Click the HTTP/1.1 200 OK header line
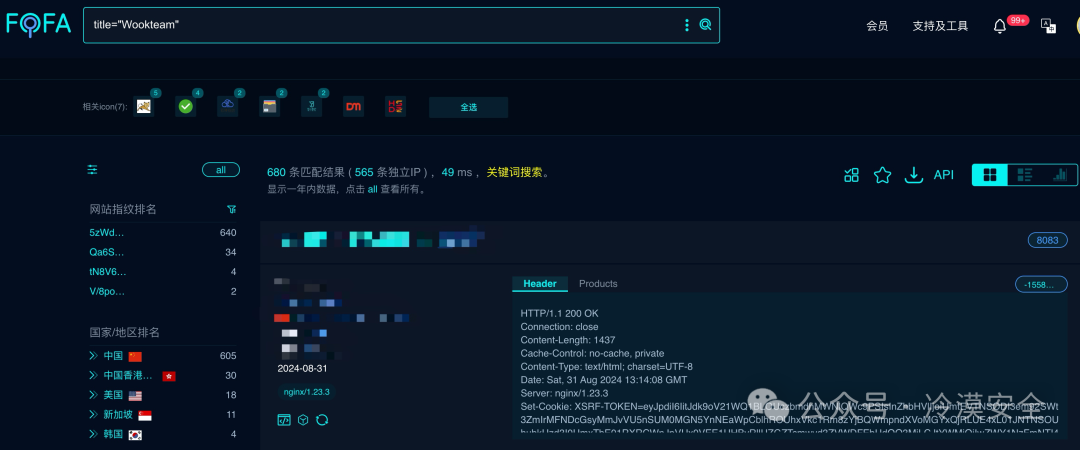Image resolution: width=1080 pixels, height=450 pixels. pos(559,314)
